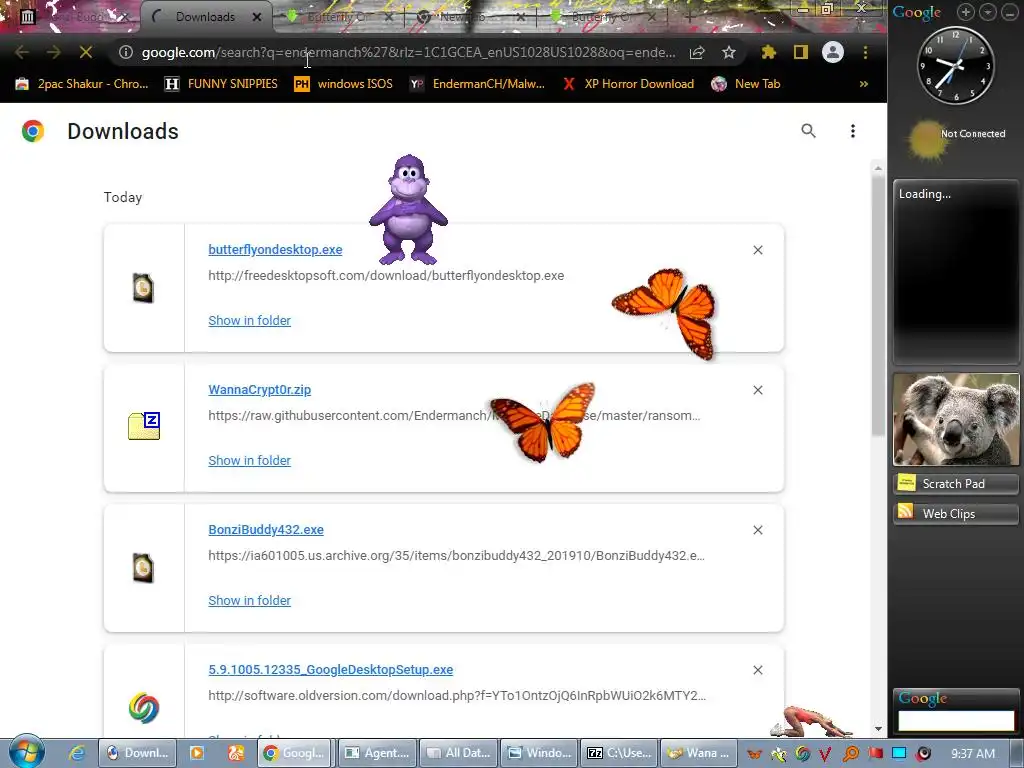Close the Downloads tab
Image resolution: width=1024 pixels, height=768 pixels.
(257, 17)
